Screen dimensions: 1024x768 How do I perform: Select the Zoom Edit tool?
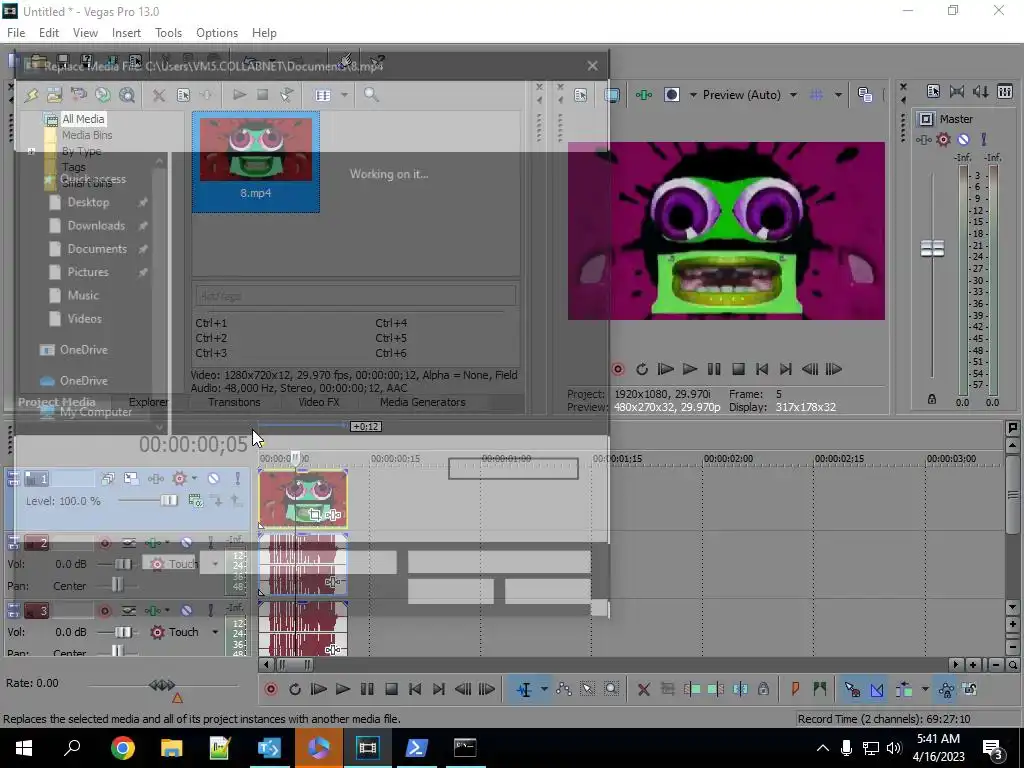click(611, 689)
